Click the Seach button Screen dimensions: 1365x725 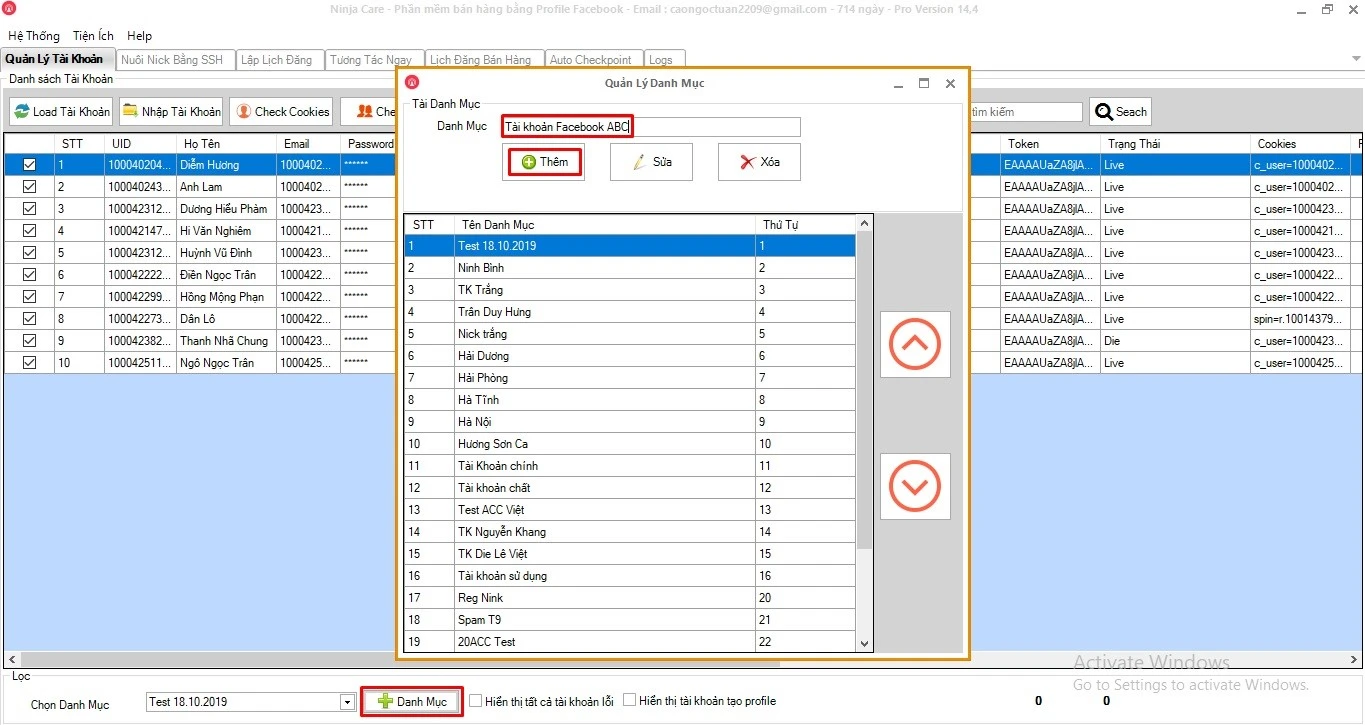(1120, 111)
